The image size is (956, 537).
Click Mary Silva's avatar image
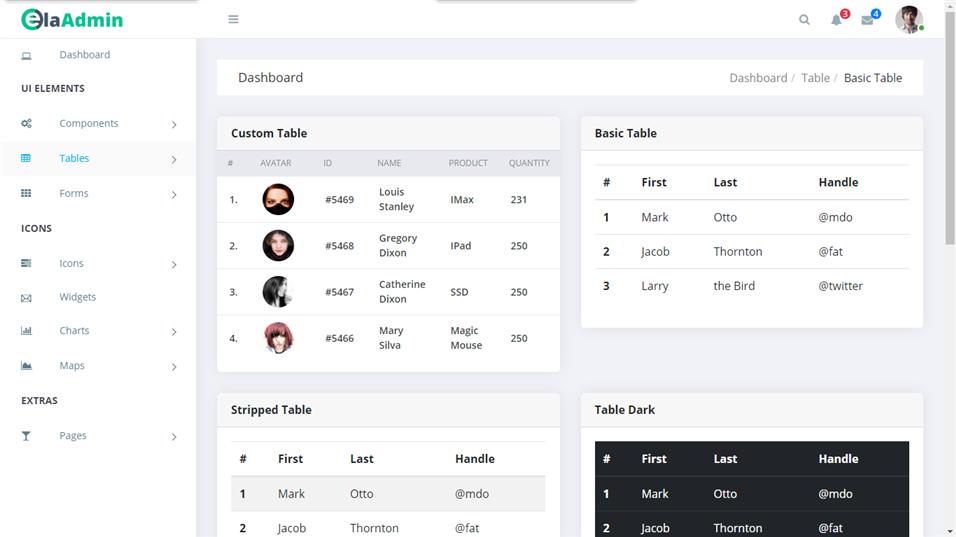pos(278,338)
